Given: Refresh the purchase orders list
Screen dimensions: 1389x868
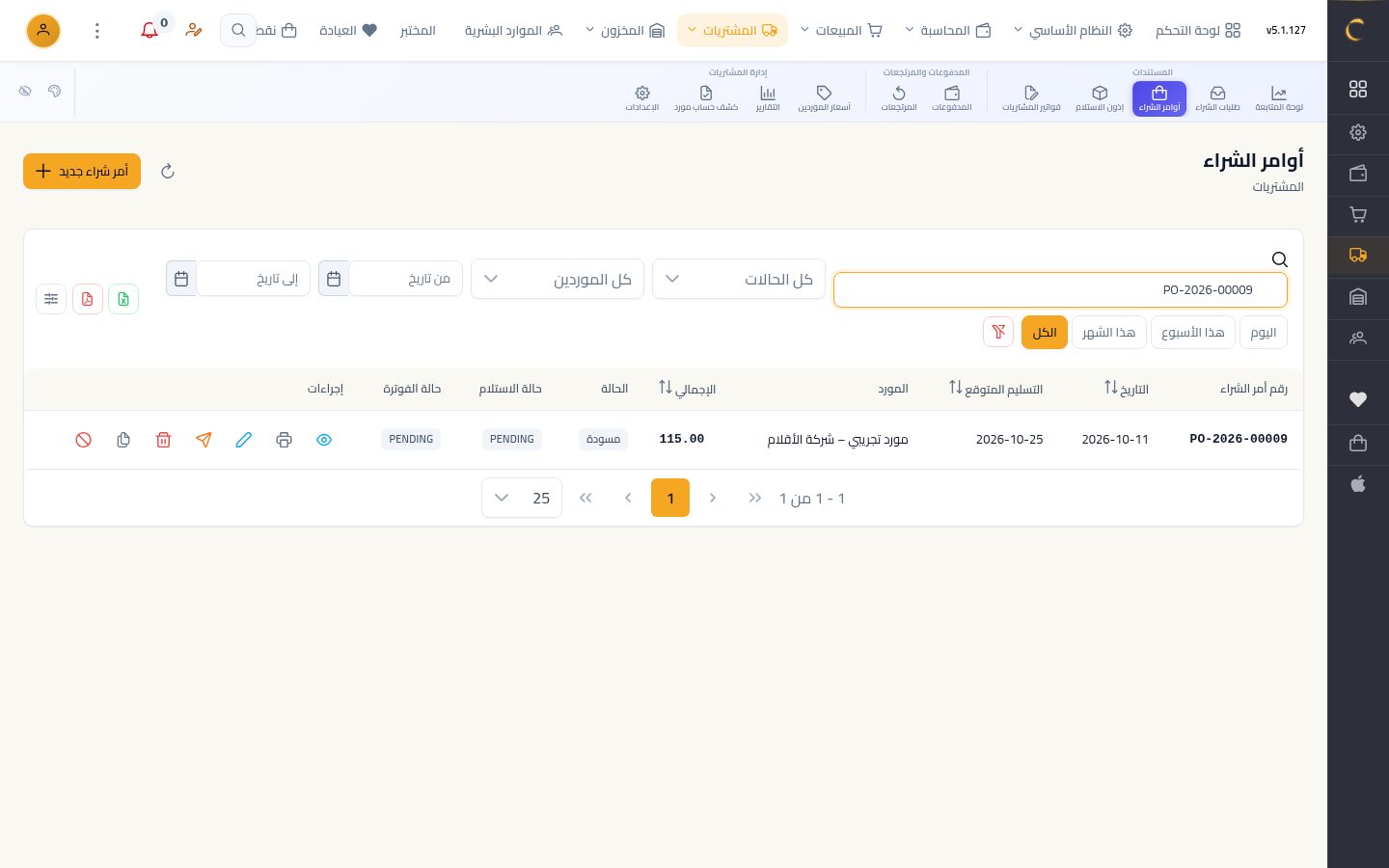Looking at the screenshot, I should [x=168, y=171].
